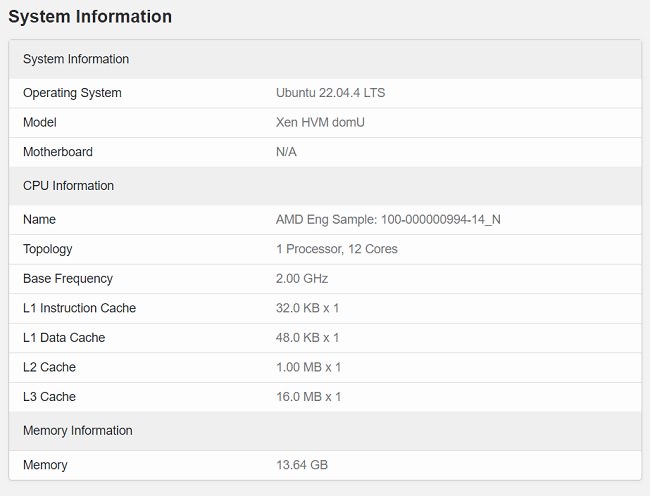
Task: Click the Topology row label
Action: tap(48, 249)
